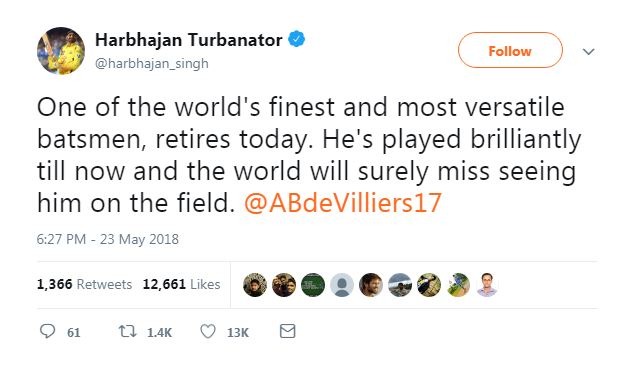Like the tweet with heart icon
633x366 pixels.
coord(208,332)
